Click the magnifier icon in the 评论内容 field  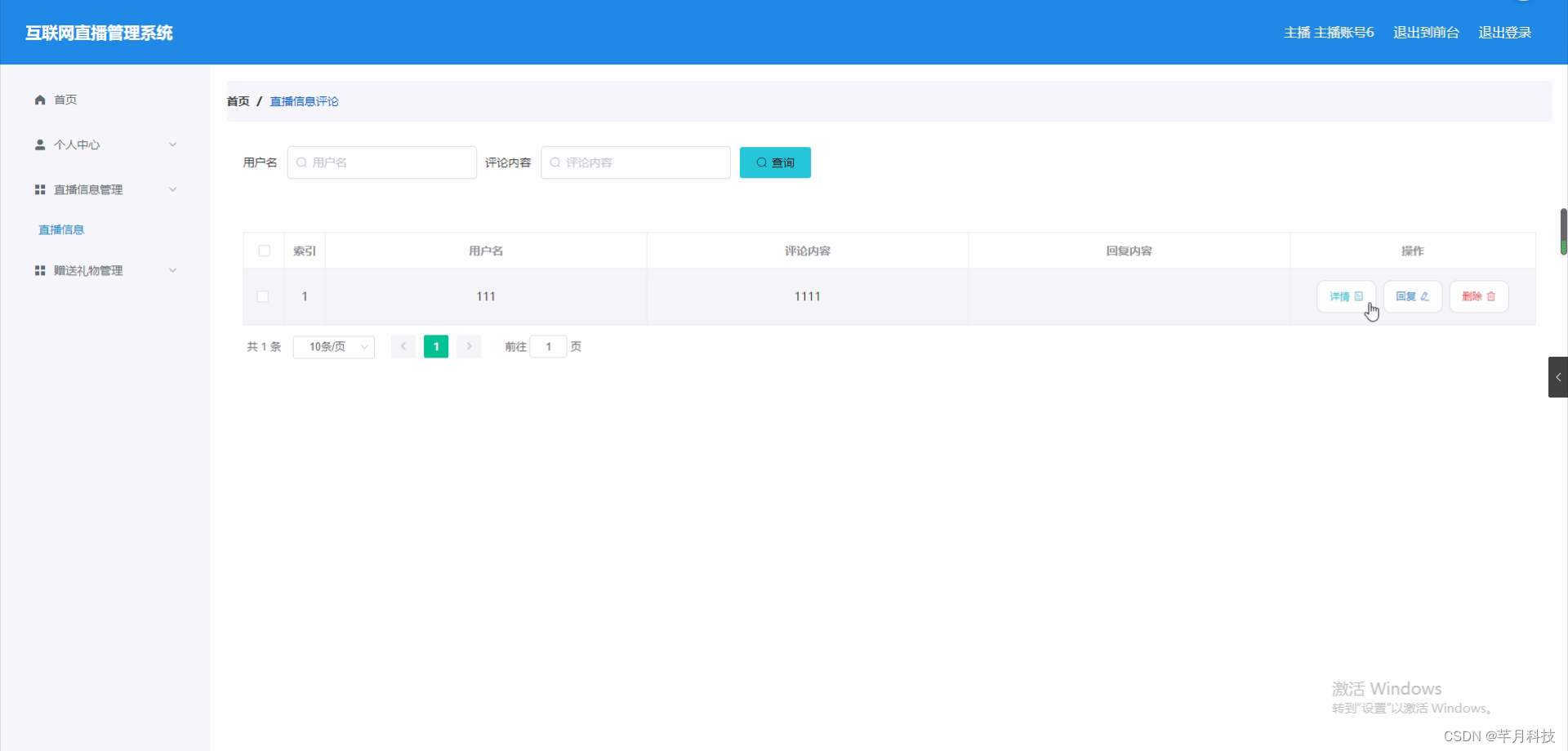click(x=556, y=162)
